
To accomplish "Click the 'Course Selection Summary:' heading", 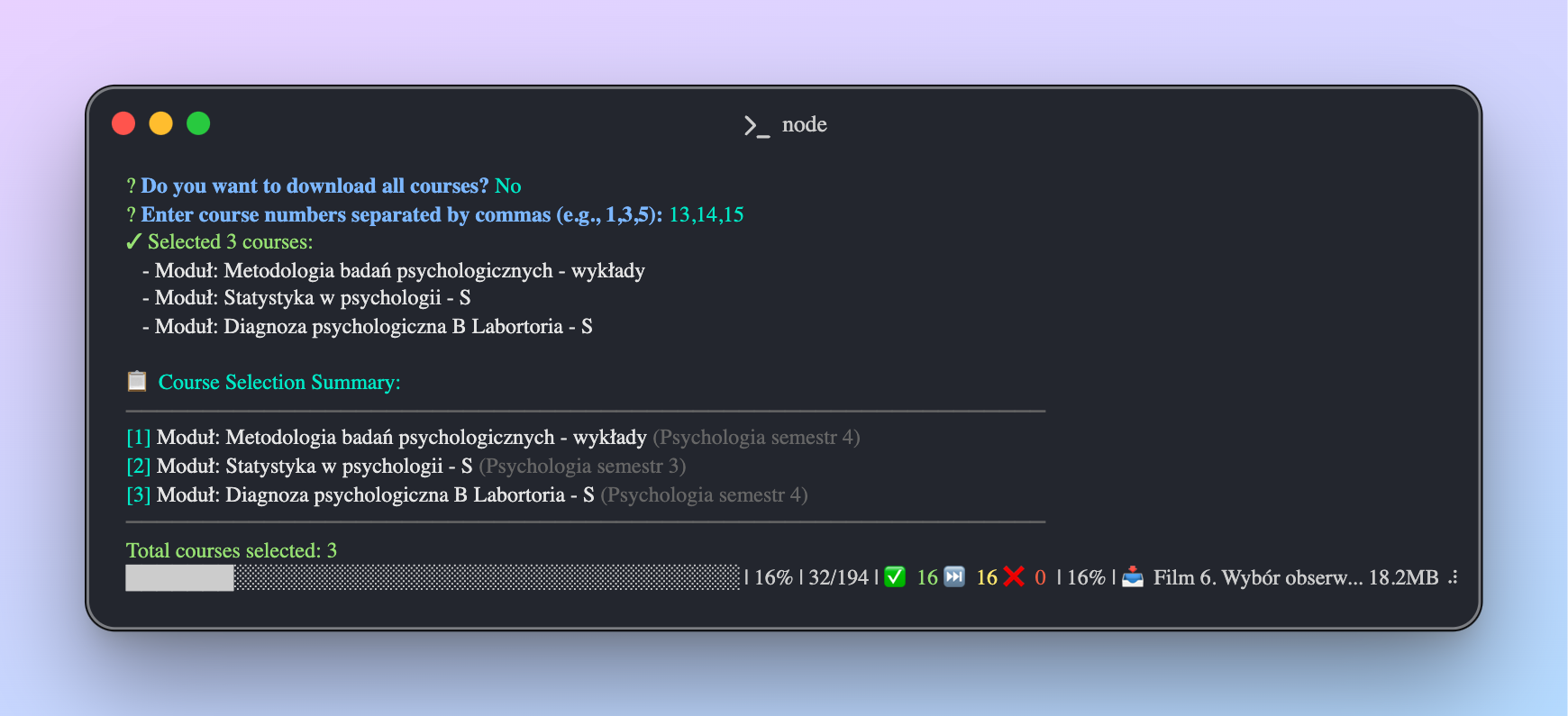I will (x=279, y=382).
